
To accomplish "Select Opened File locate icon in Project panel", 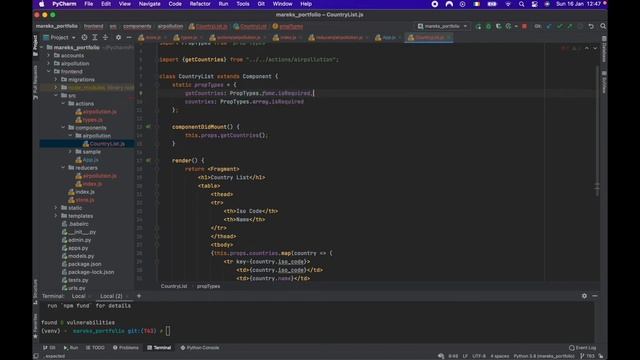I will 84,37.
